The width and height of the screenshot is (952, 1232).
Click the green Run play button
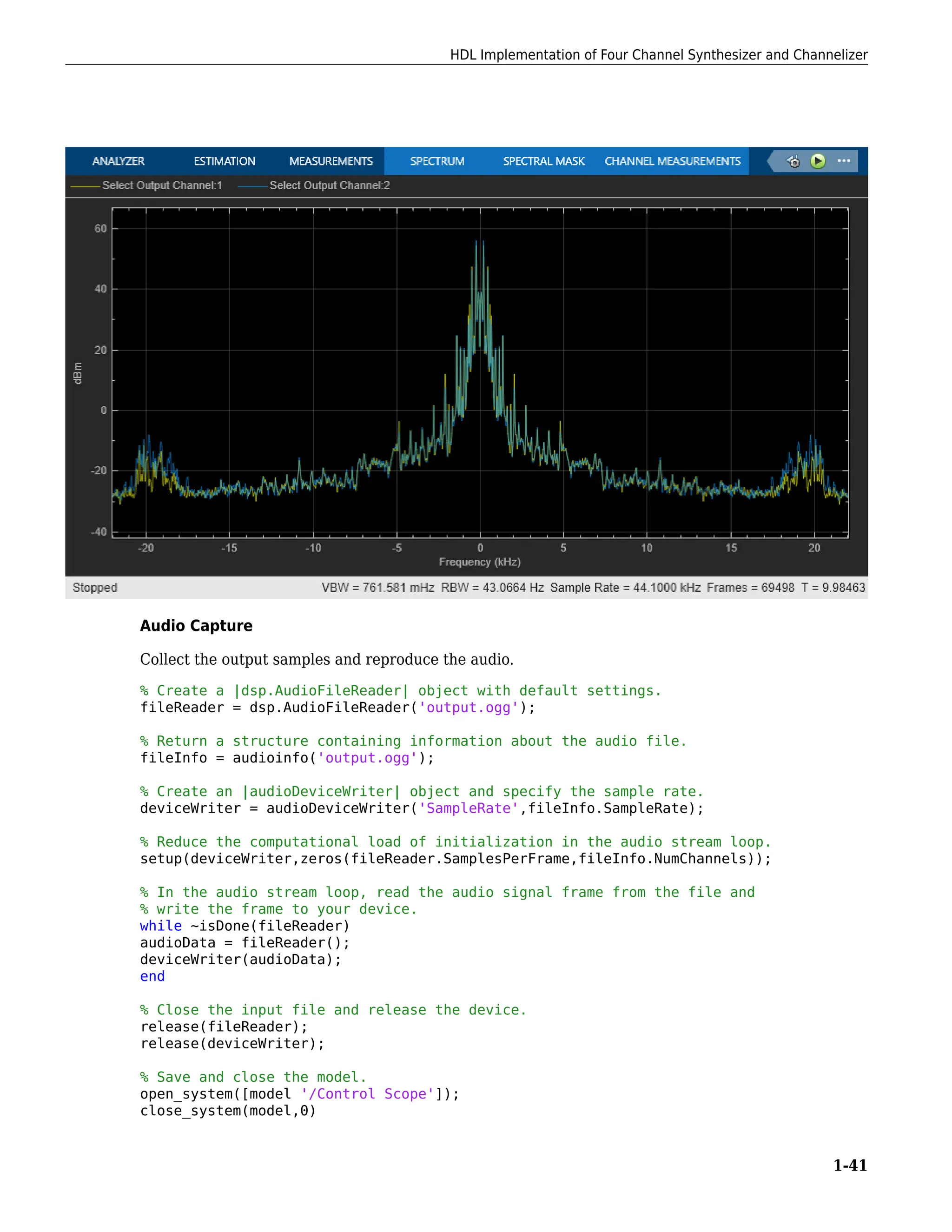[x=818, y=161]
